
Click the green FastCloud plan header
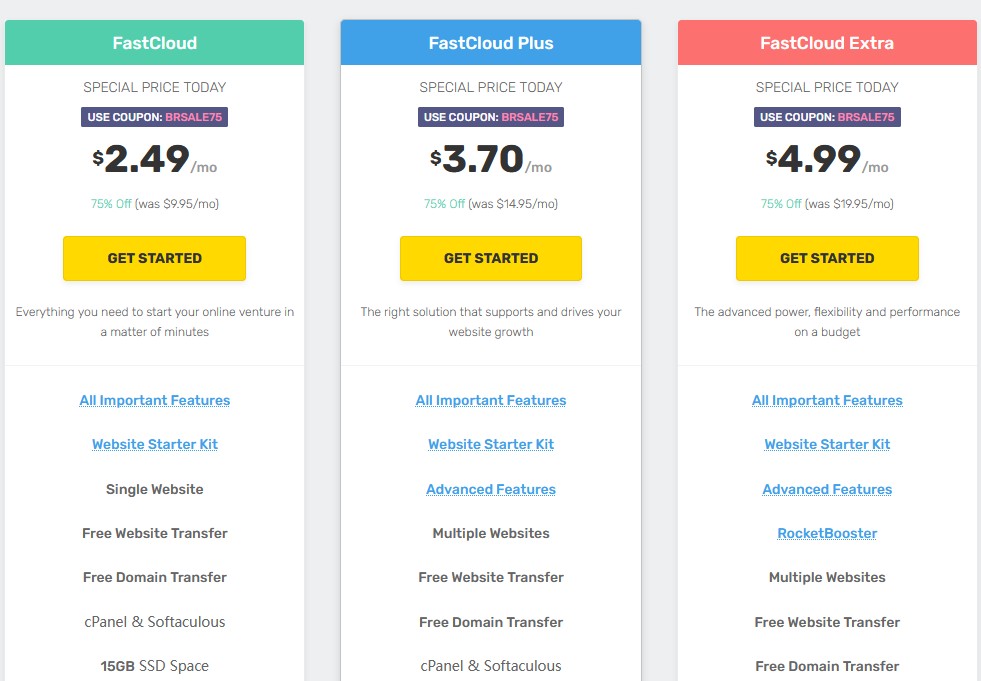155,43
